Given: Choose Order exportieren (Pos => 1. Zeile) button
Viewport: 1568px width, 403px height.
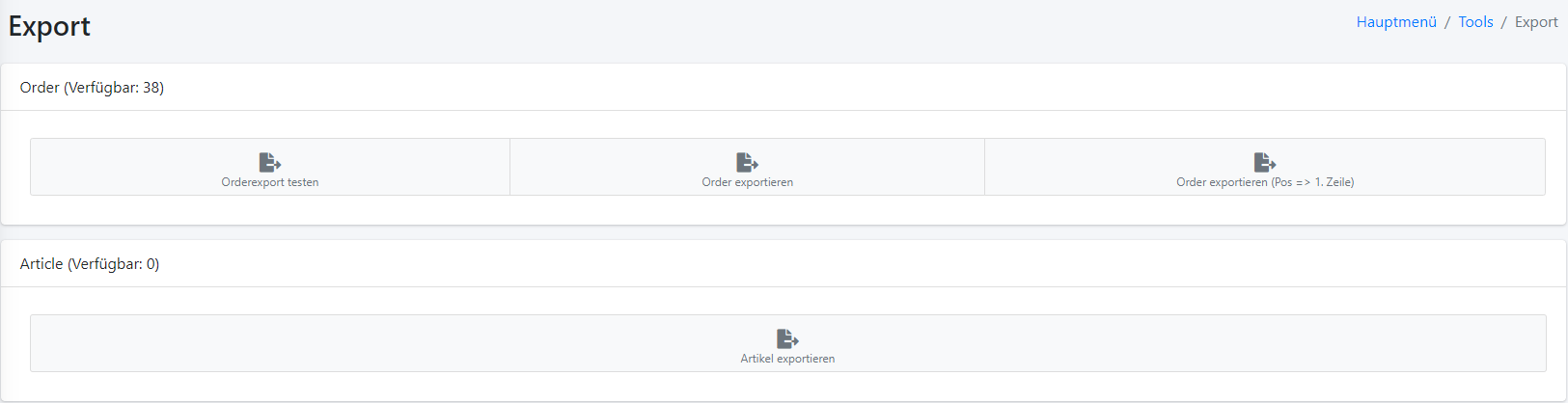Looking at the screenshot, I should tap(1265, 167).
